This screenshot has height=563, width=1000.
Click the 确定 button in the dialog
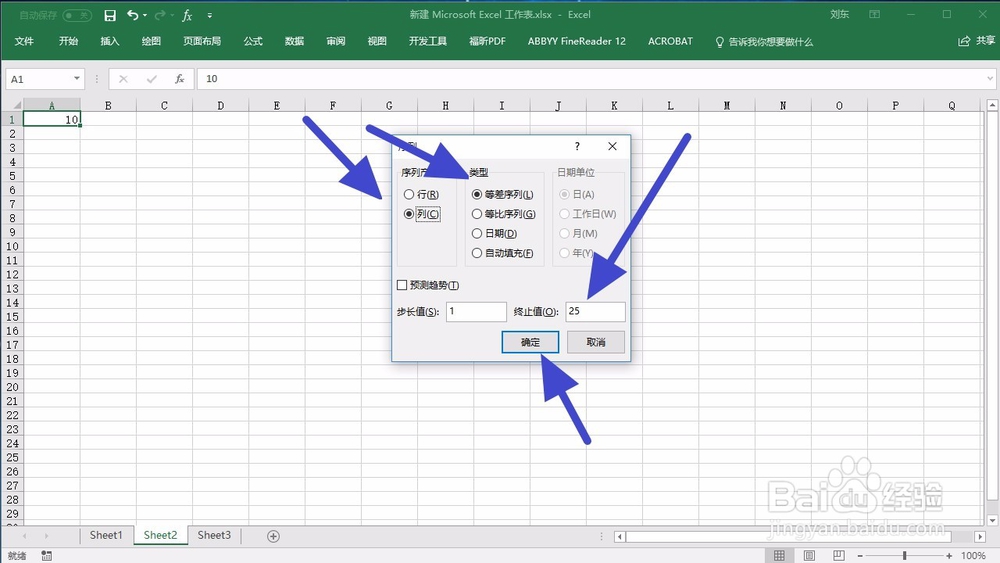pyautogui.click(x=530, y=342)
